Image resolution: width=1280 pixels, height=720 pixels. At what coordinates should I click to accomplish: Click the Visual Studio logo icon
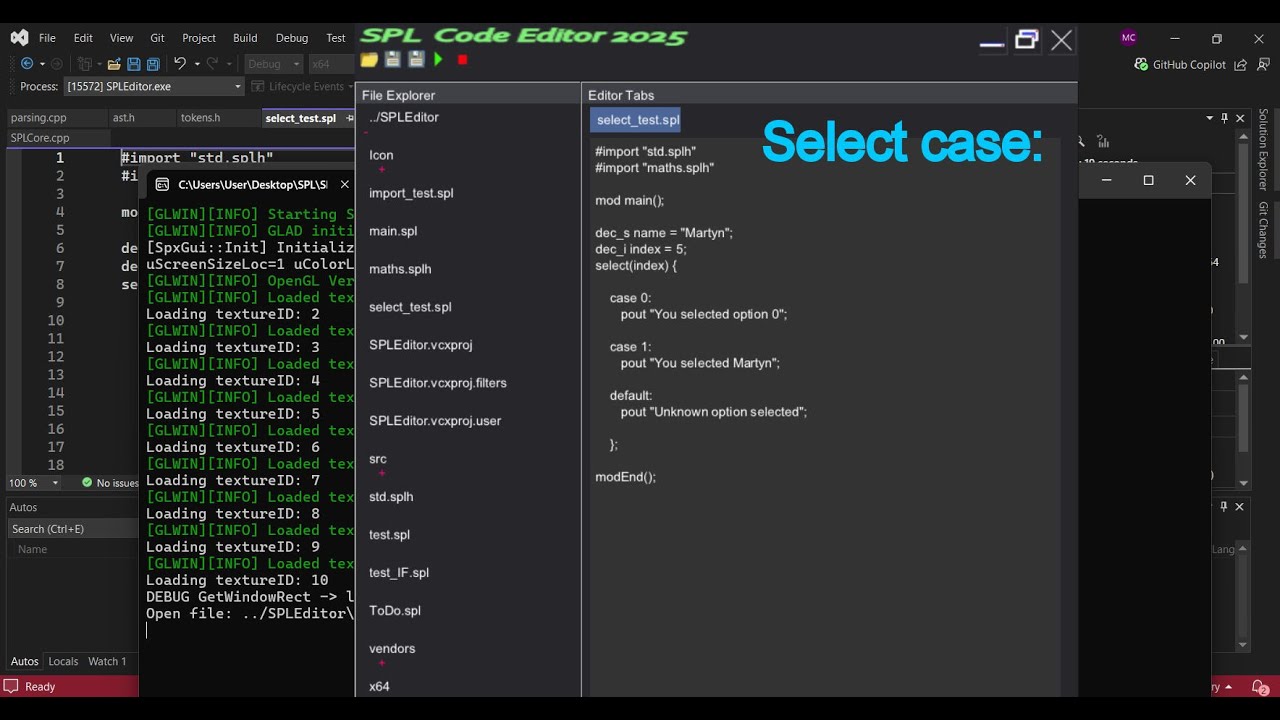(19, 38)
